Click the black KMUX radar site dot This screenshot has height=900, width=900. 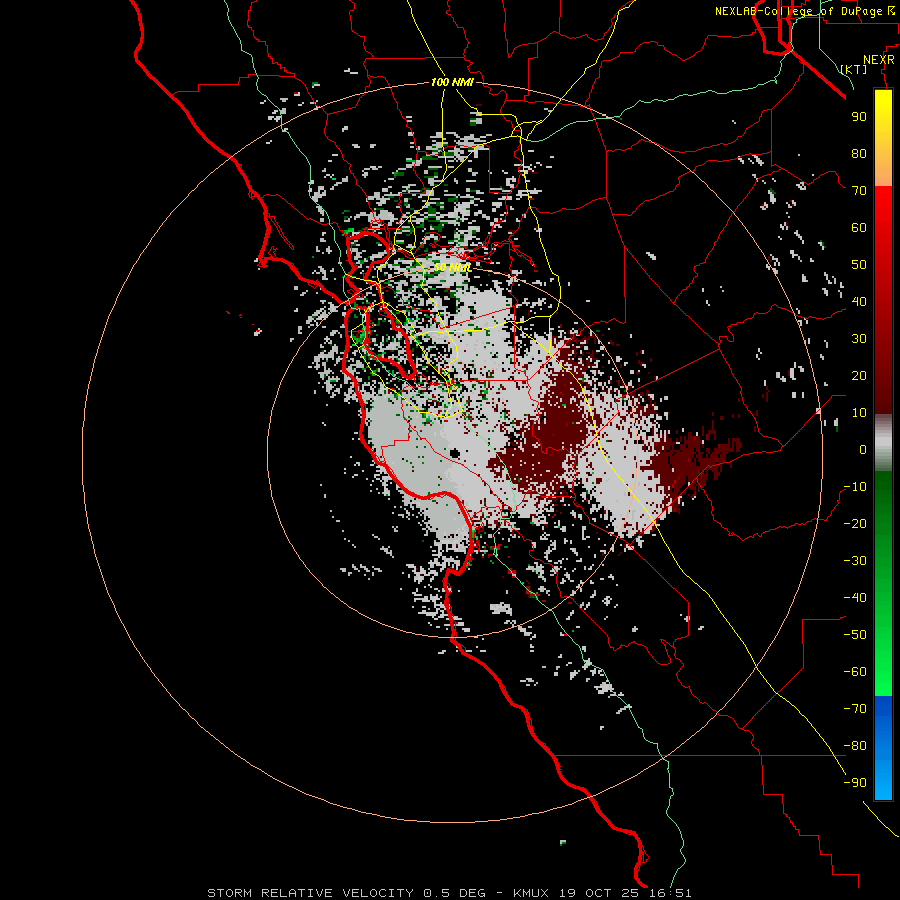point(455,453)
